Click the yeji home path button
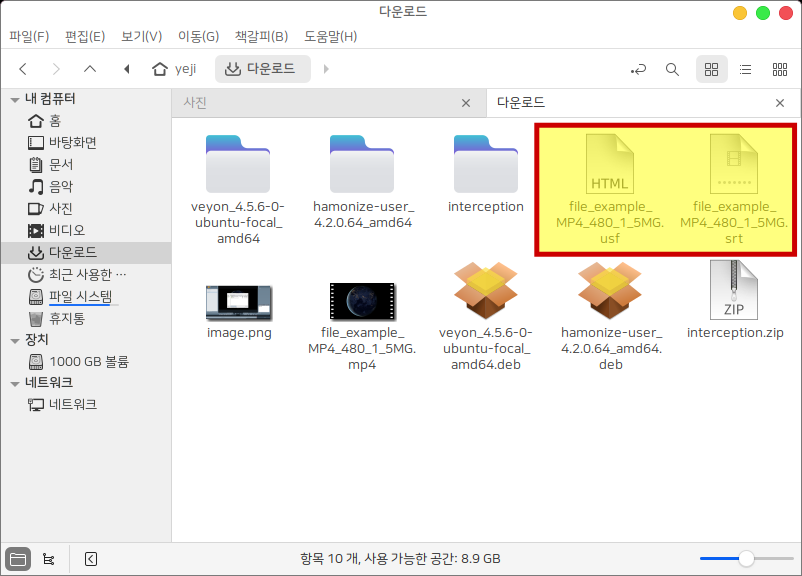This screenshot has width=802, height=576. (173, 69)
